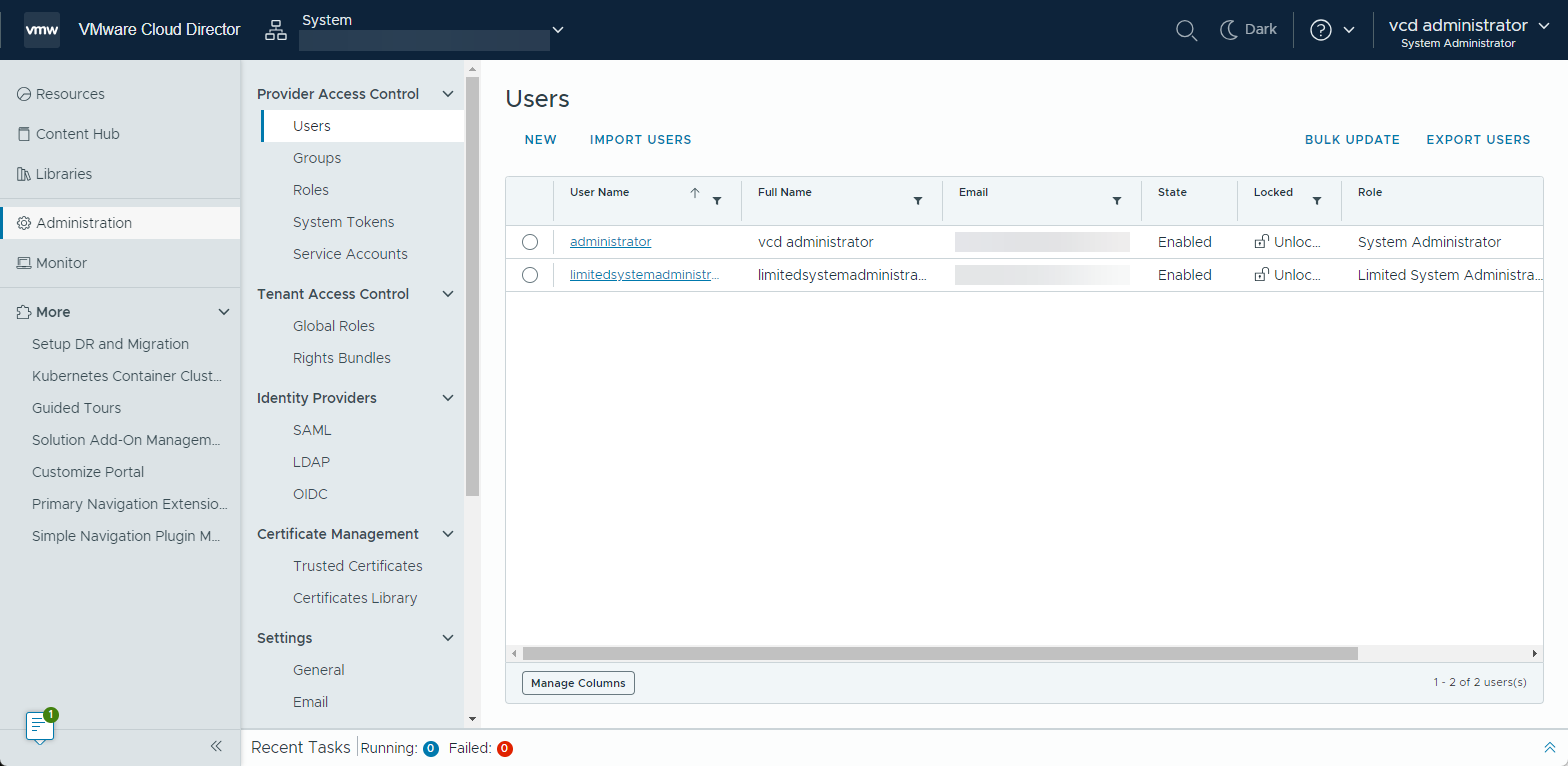1568x766 pixels.
Task: Open General settings
Action: click(x=319, y=670)
